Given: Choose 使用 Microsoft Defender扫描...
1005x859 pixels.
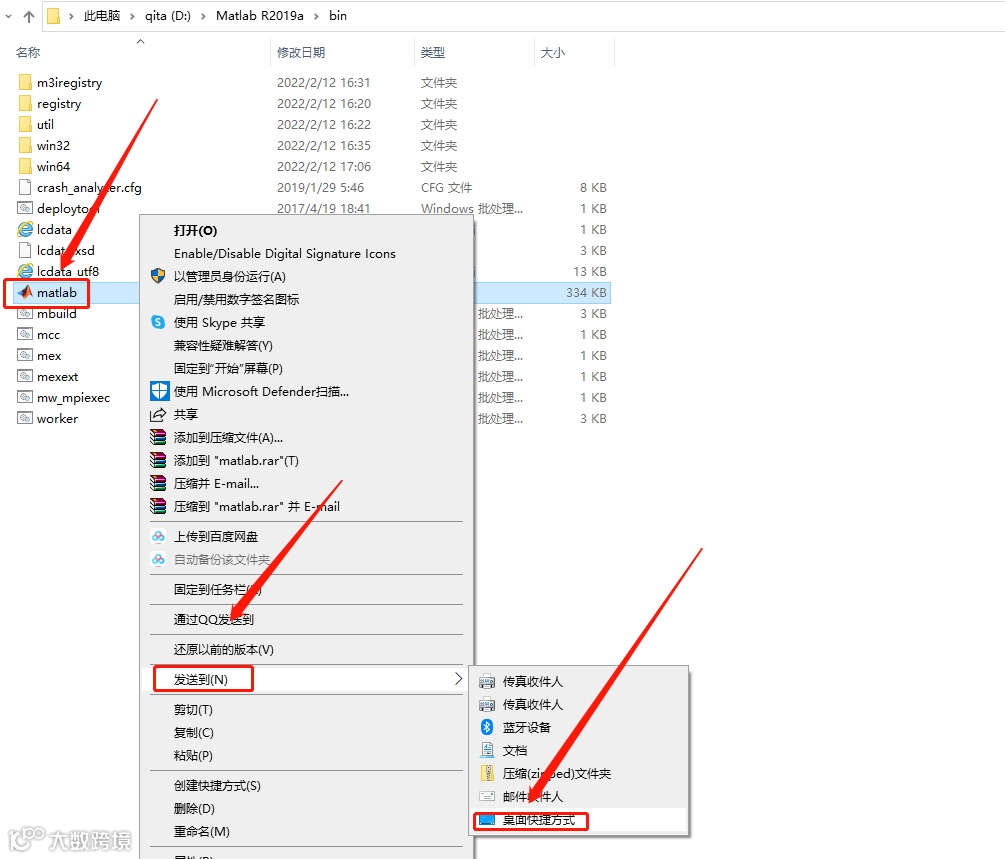Looking at the screenshot, I should 261,391.
